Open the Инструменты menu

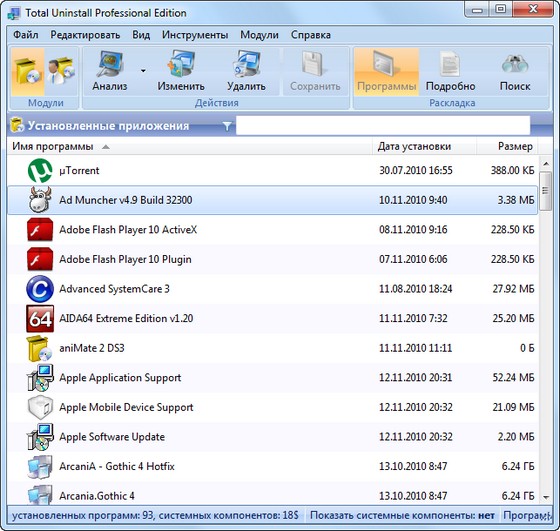(195, 35)
